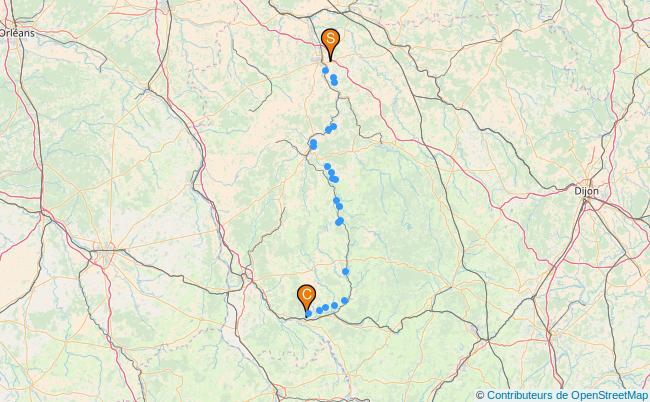Select the second blue dot right of C marker
The width and height of the screenshot is (650, 402).
tap(319, 310)
